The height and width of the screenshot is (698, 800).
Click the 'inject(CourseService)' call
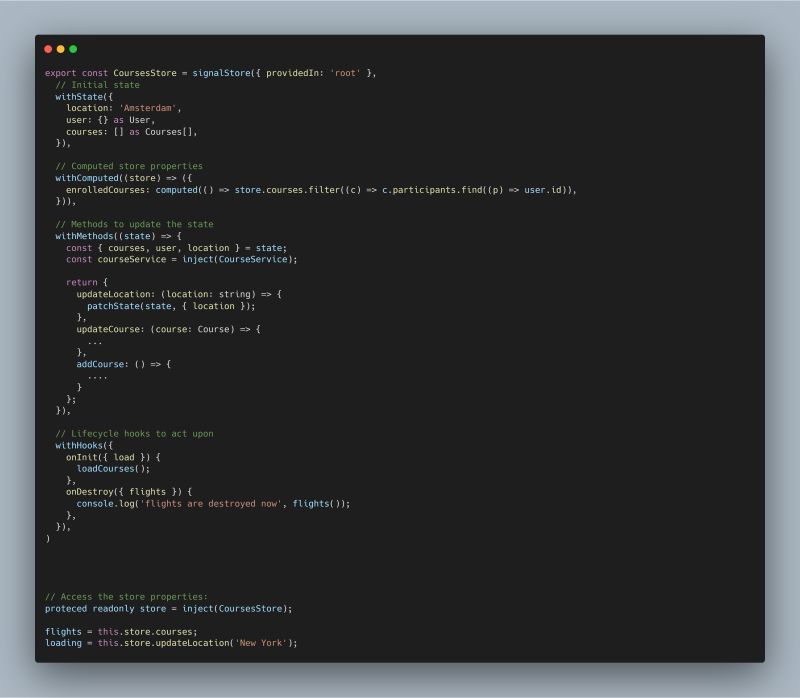pos(240,259)
